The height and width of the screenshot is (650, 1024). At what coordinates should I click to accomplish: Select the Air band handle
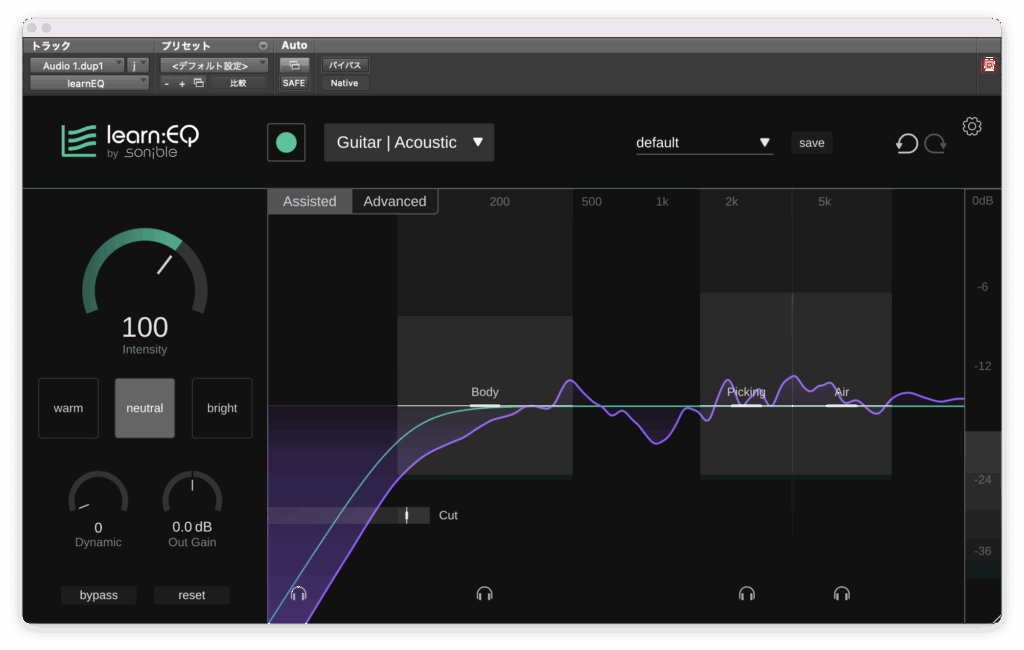click(842, 406)
